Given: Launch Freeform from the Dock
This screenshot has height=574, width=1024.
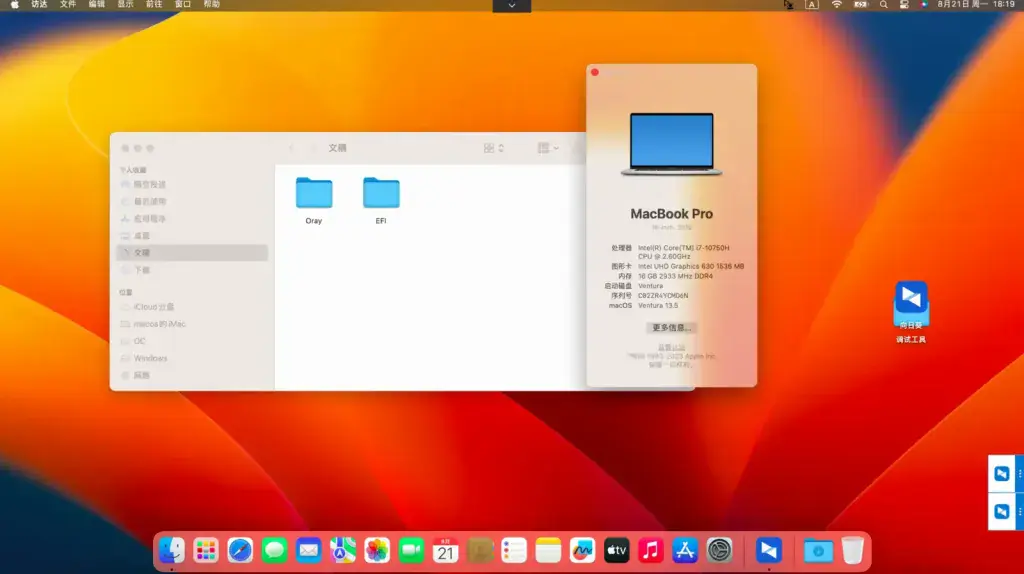Looking at the screenshot, I should pos(583,550).
